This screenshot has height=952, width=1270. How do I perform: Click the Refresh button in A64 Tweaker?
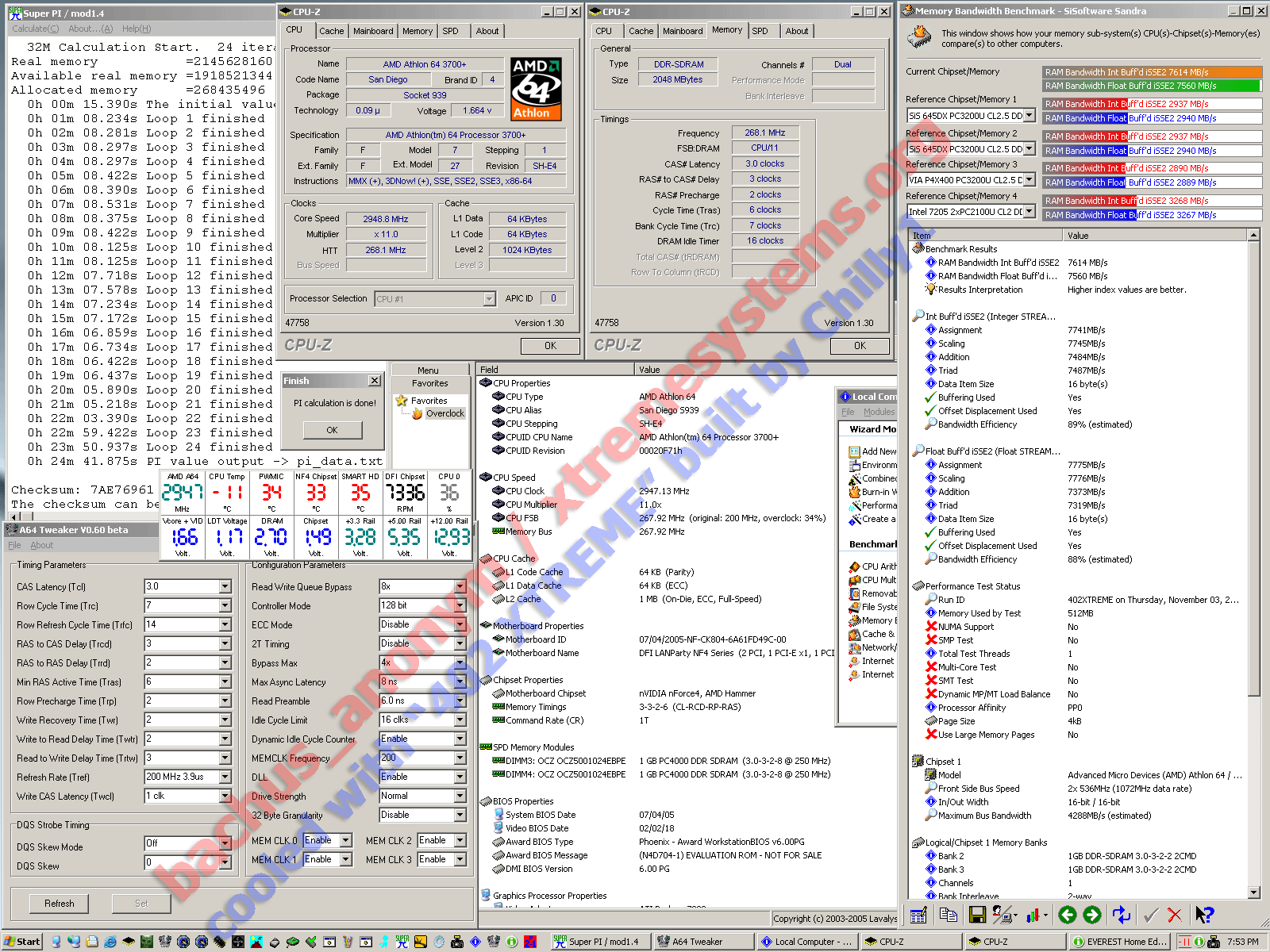click(x=60, y=904)
